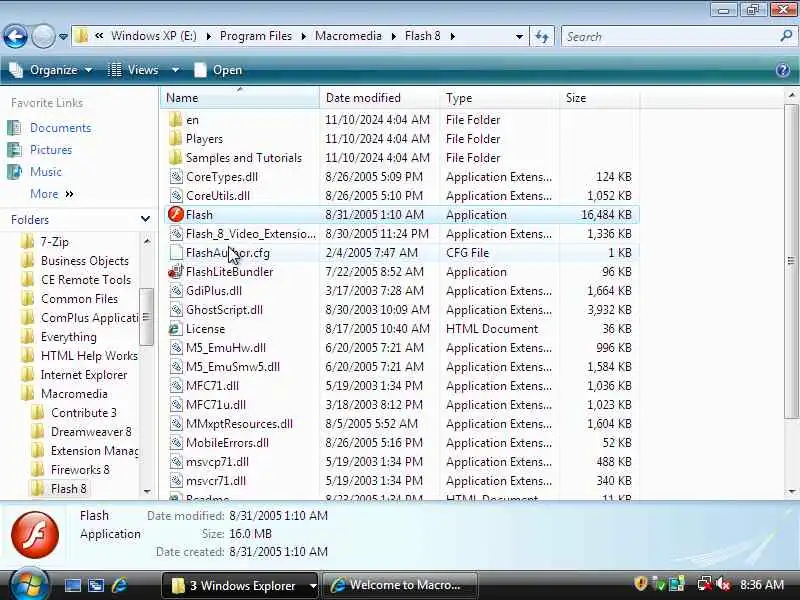Click the magnifier search icon
The width and height of the screenshot is (800, 600).
pos(786,36)
